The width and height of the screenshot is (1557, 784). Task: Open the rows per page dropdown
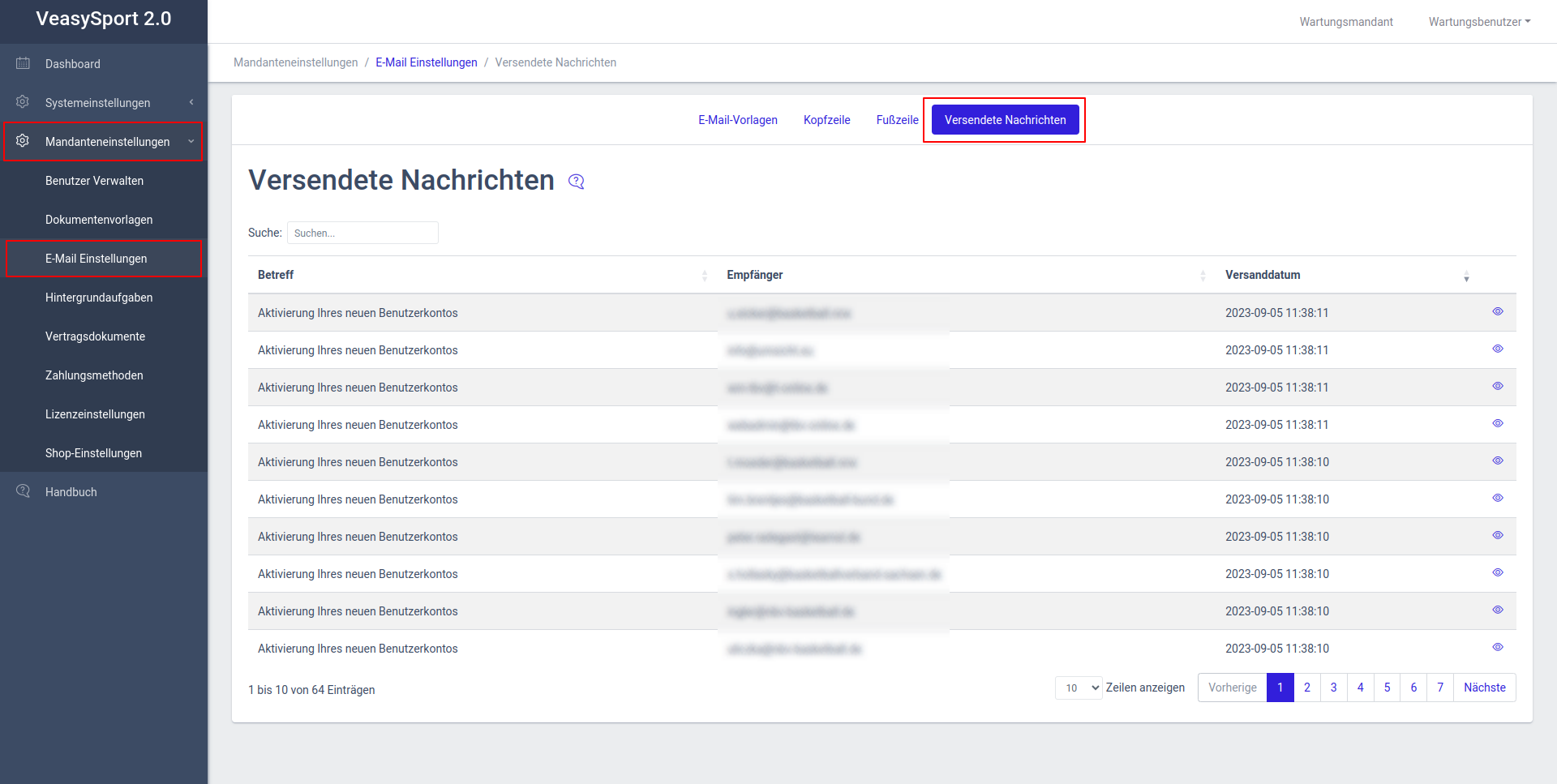coord(1078,688)
